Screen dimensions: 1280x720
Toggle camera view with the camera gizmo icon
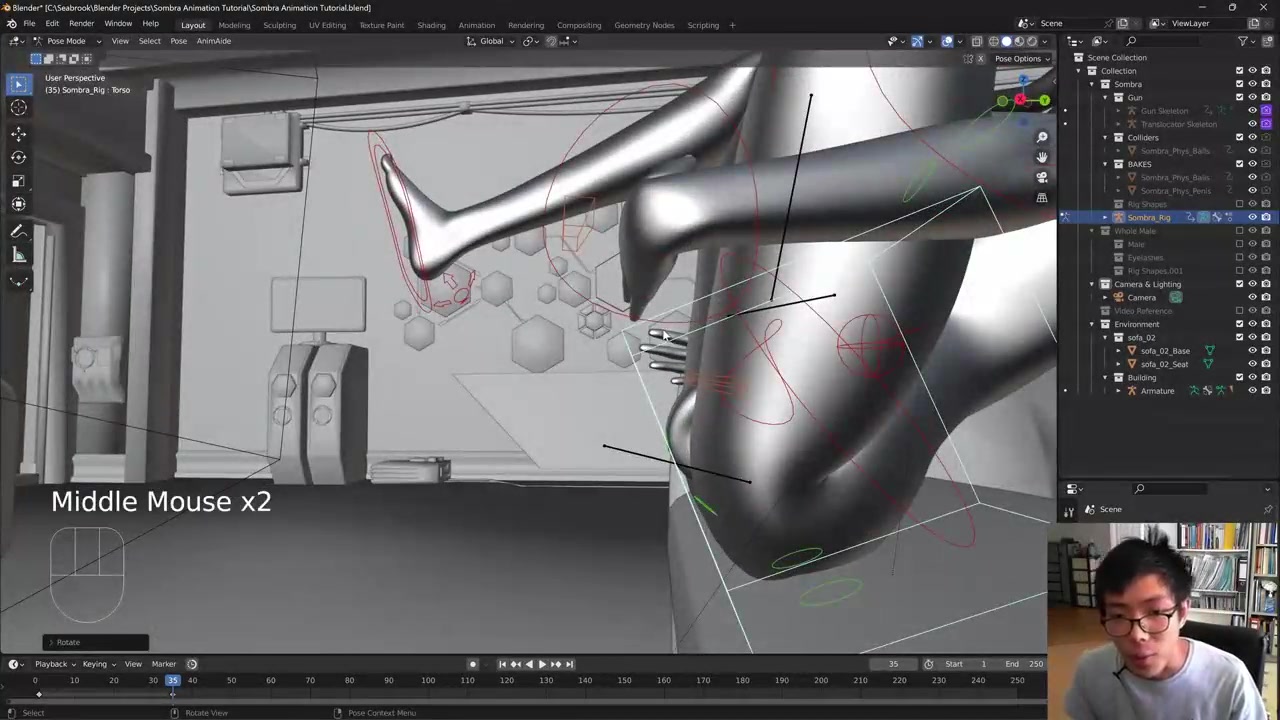coord(1042,177)
